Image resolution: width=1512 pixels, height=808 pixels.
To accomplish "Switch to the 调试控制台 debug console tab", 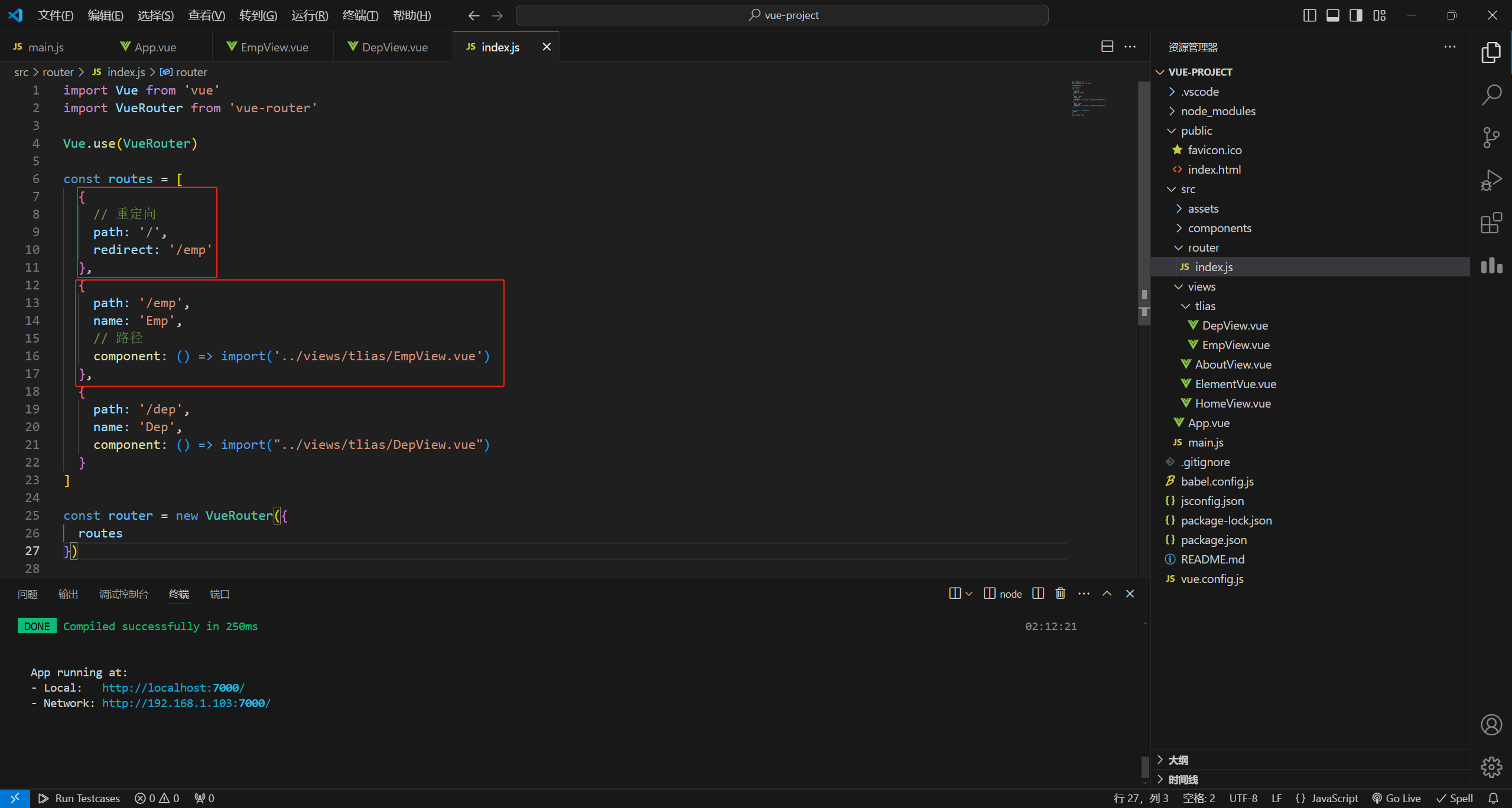I will click(x=123, y=594).
